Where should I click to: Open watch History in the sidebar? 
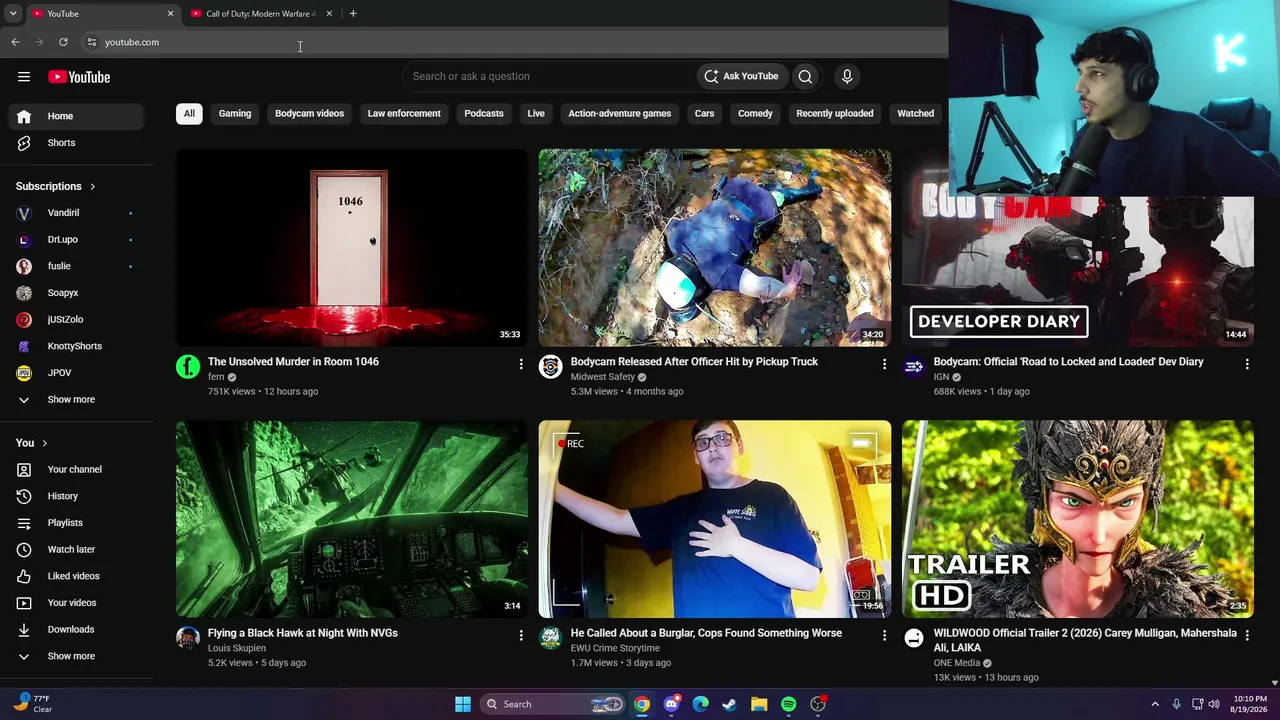[77, 496]
